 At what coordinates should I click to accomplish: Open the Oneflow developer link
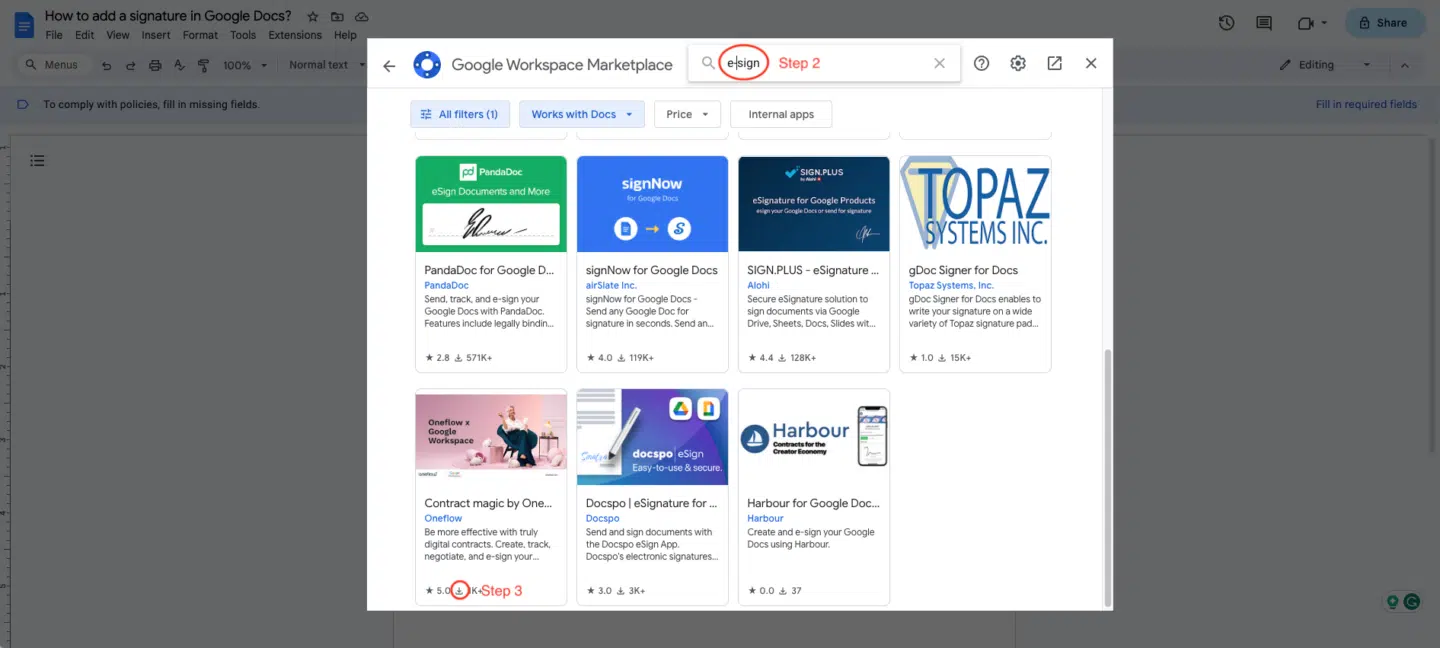443,518
